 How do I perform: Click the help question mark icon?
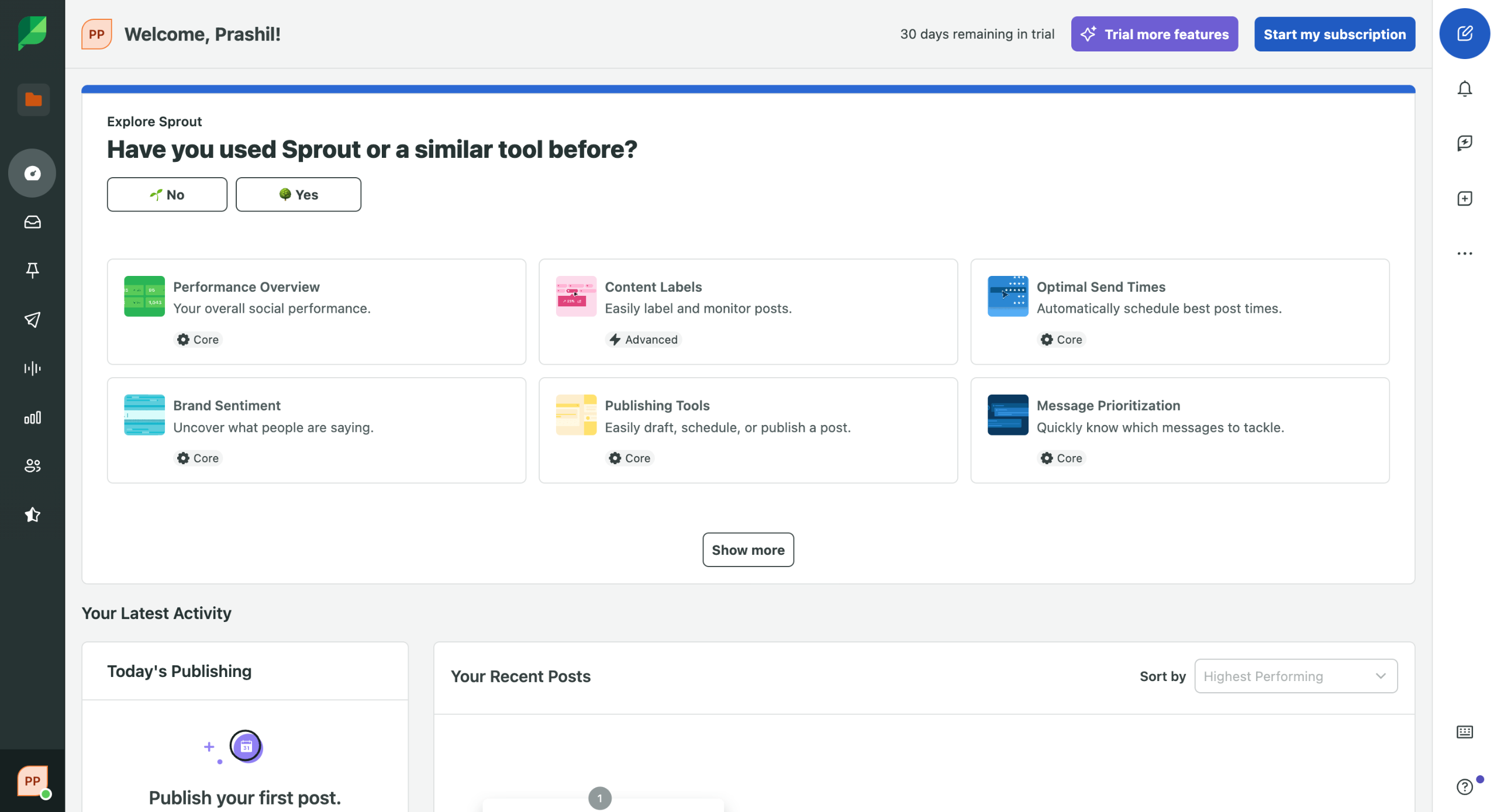point(1464,787)
